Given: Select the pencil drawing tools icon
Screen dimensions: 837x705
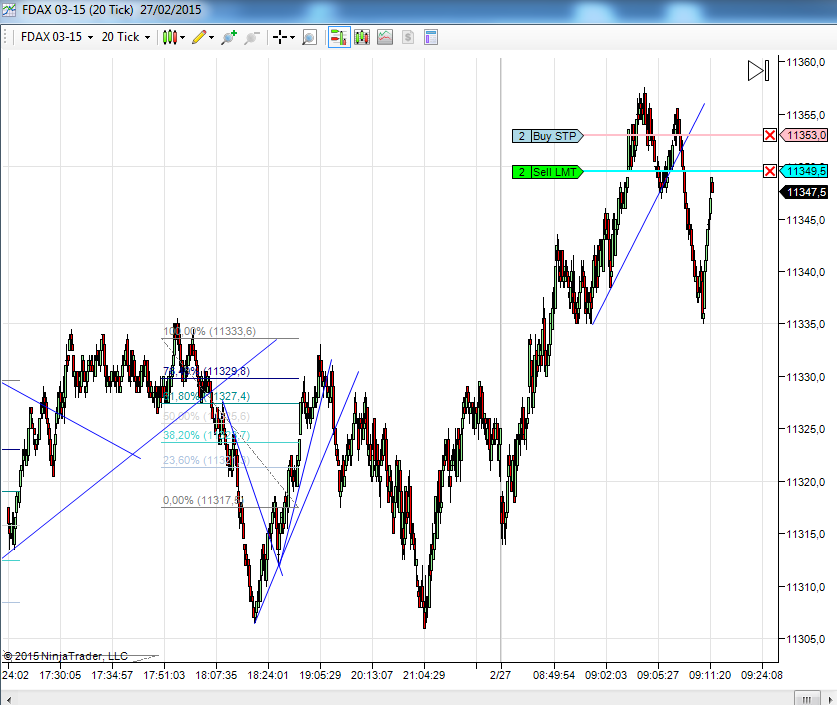Looking at the screenshot, I should click(x=199, y=37).
